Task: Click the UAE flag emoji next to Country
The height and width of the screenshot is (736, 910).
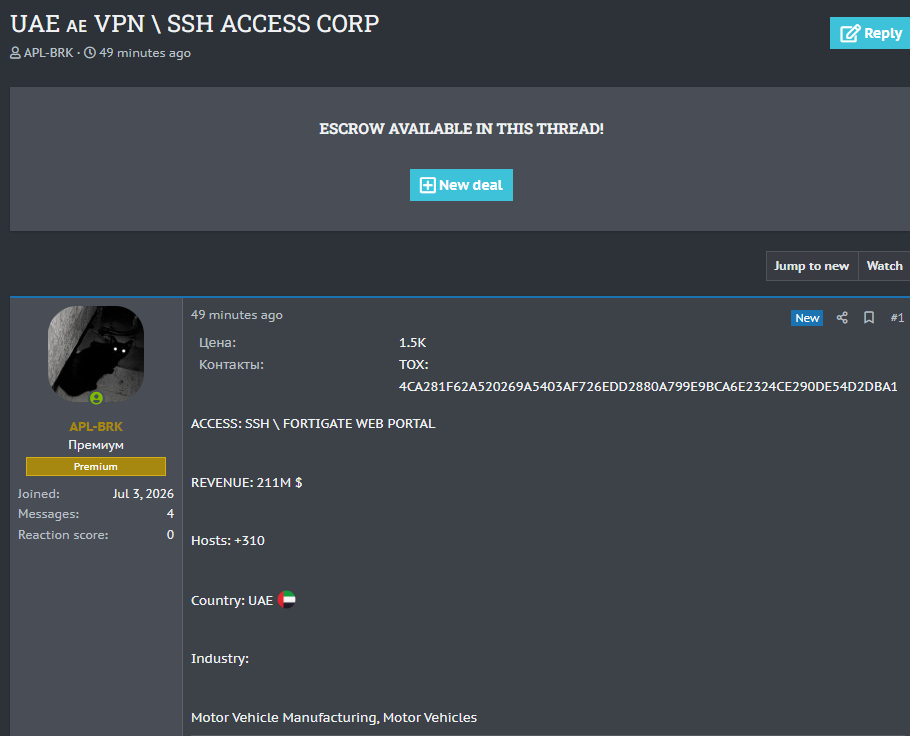Action: [287, 599]
